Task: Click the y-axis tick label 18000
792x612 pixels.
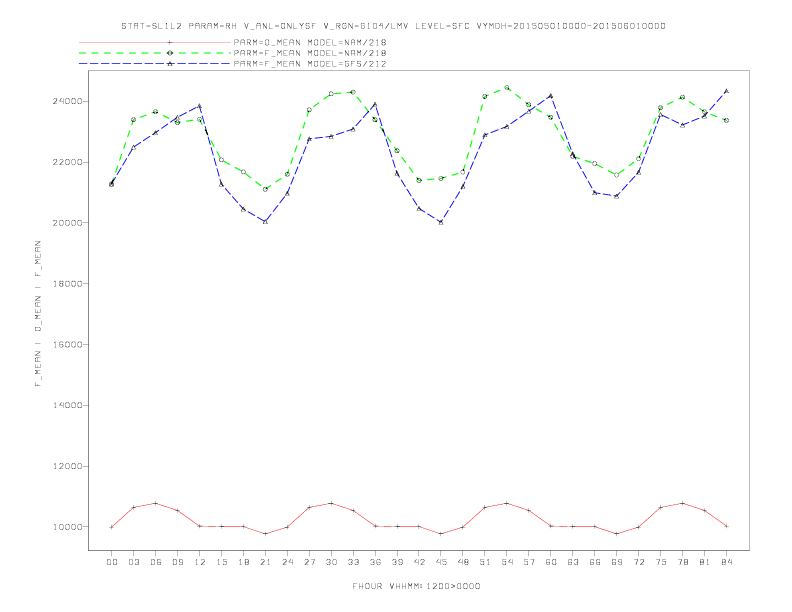Action: pos(67,284)
